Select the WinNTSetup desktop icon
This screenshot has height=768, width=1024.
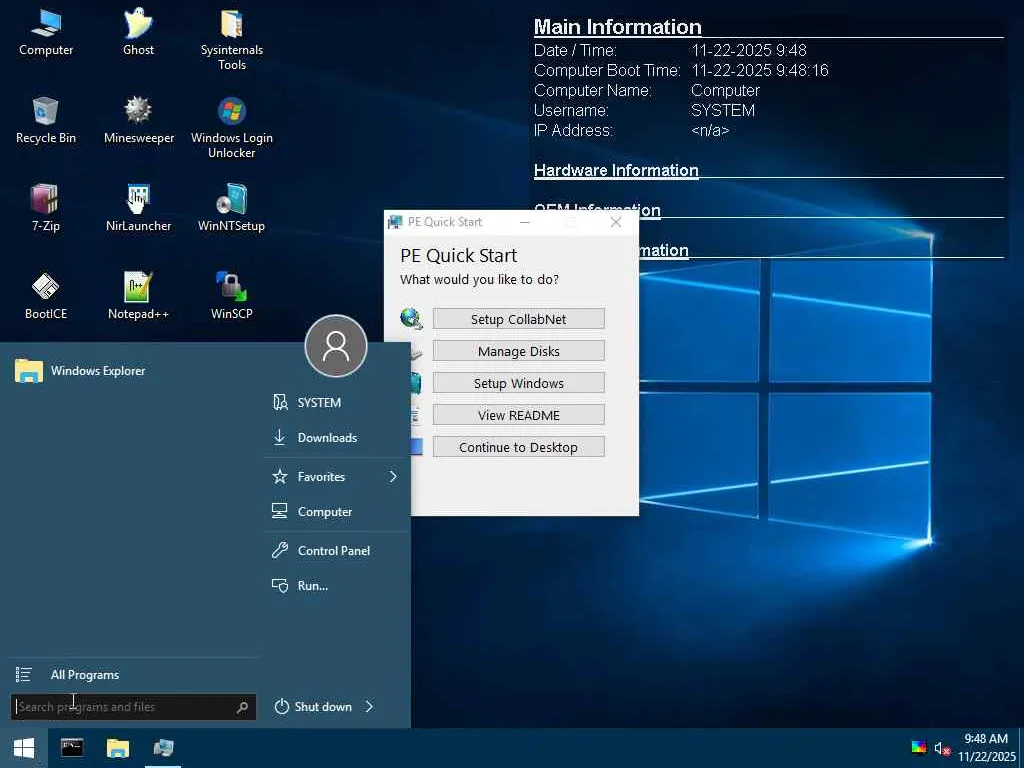click(x=232, y=208)
